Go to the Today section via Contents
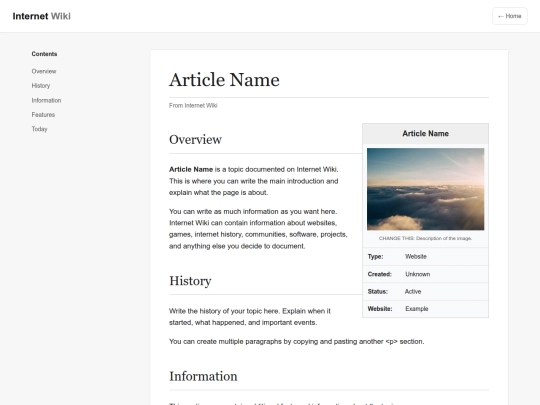Screen dimensions: 540x405 [x=39, y=129]
